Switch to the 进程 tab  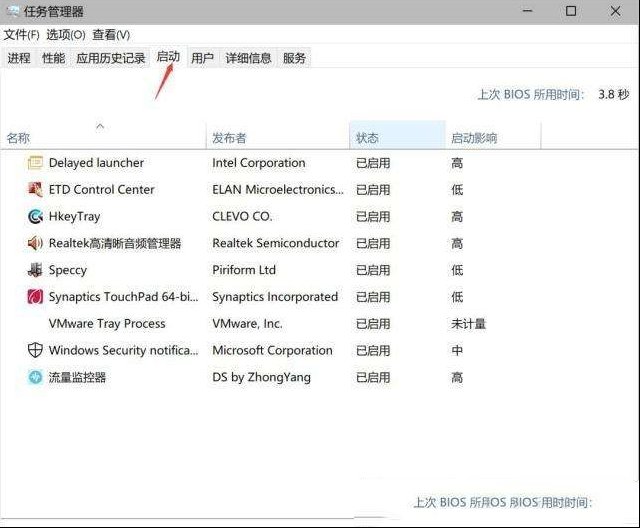click(19, 58)
